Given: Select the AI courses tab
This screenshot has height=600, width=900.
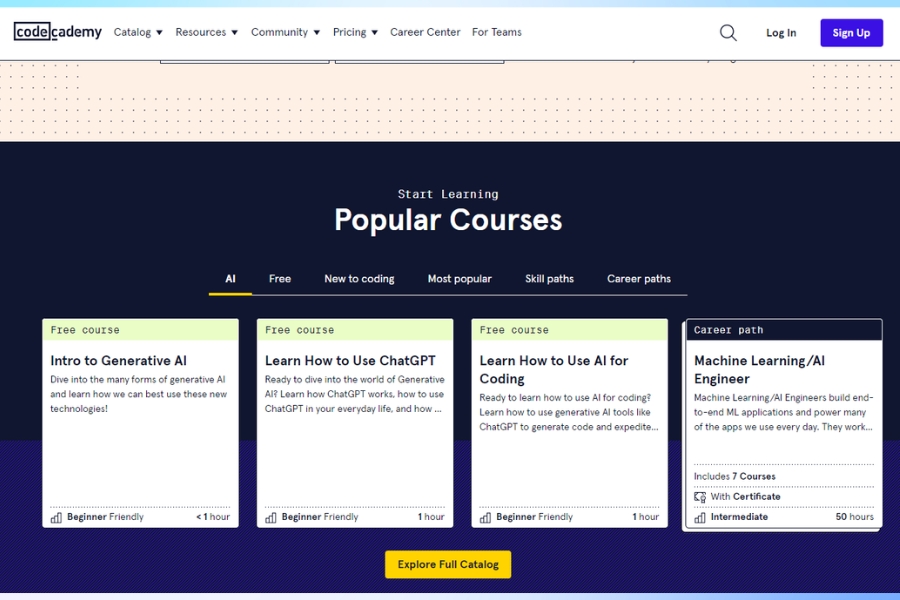Looking at the screenshot, I should coord(230,279).
